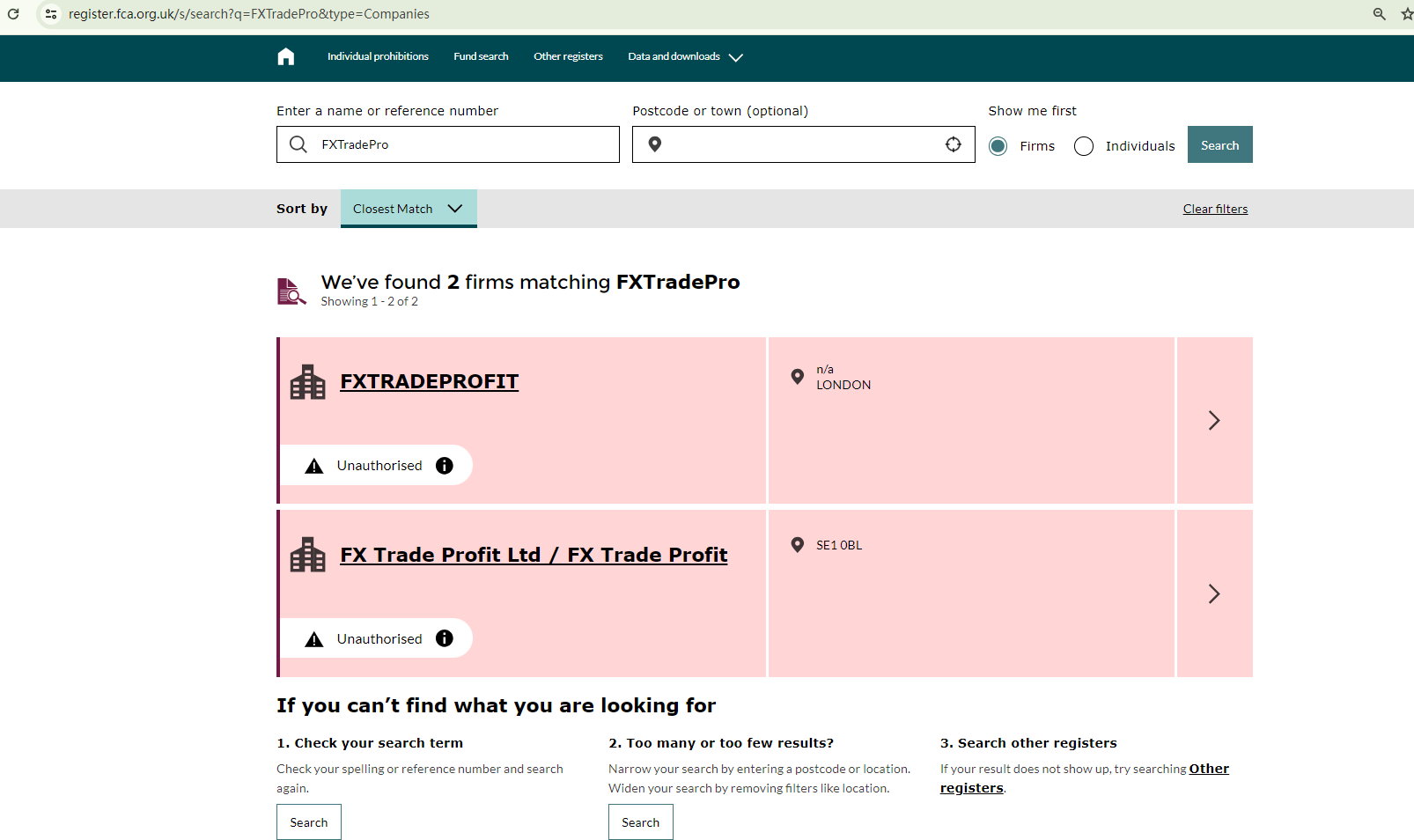This screenshot has height=840, width=1414.
Task: Click the 'Show me first' label
Action: (1033, 111)
